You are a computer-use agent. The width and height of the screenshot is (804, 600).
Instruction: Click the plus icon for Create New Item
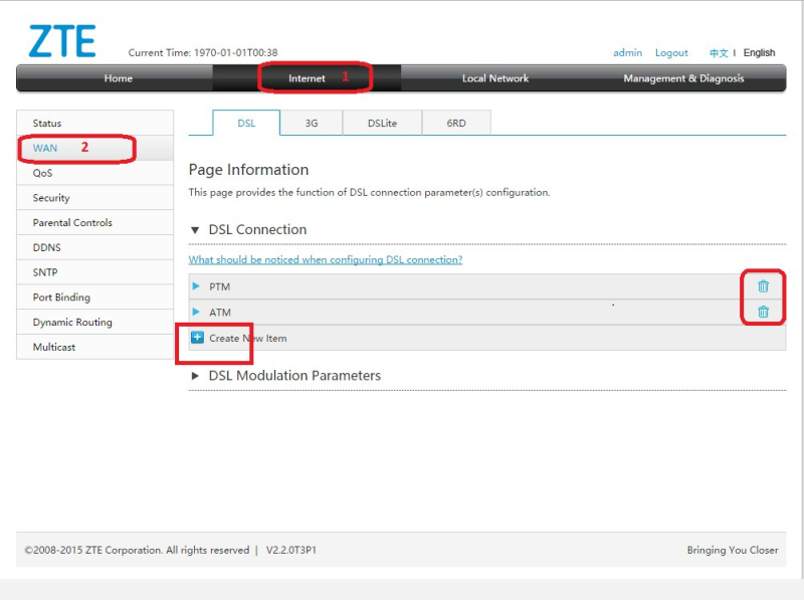pyautogui.click(x=197, y=338)
